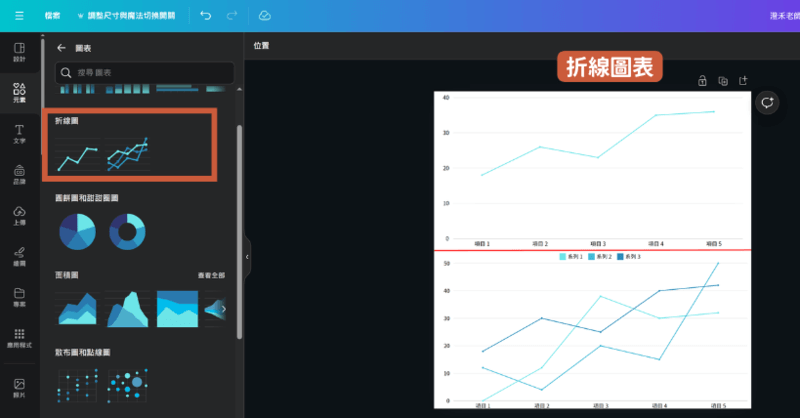The height and width of the screenshot is (418, 800).
Task: Collapse the side panel with the handle arrow
Action: (x=247, y=257)
